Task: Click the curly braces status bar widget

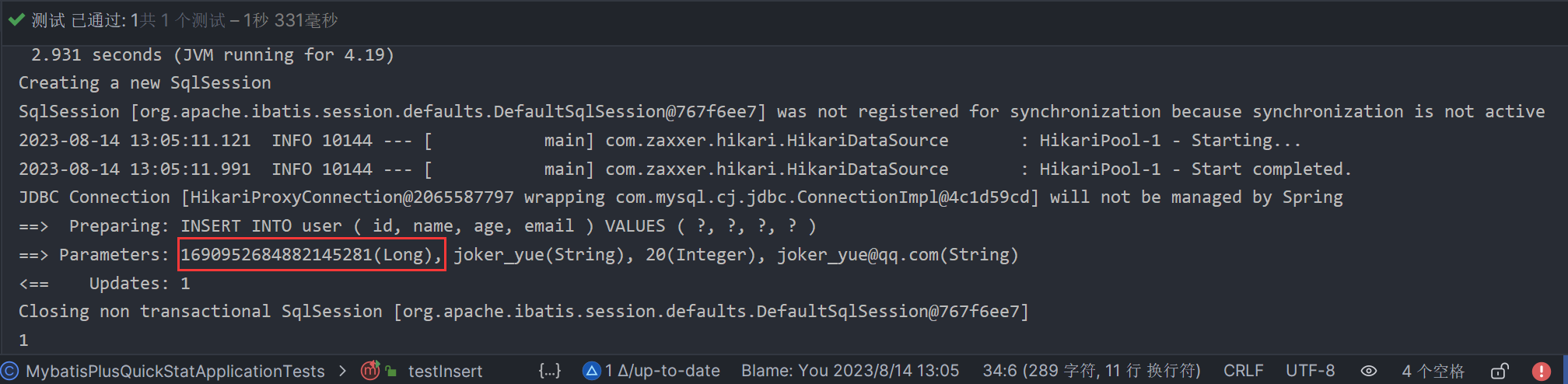Action: (549, 371)
